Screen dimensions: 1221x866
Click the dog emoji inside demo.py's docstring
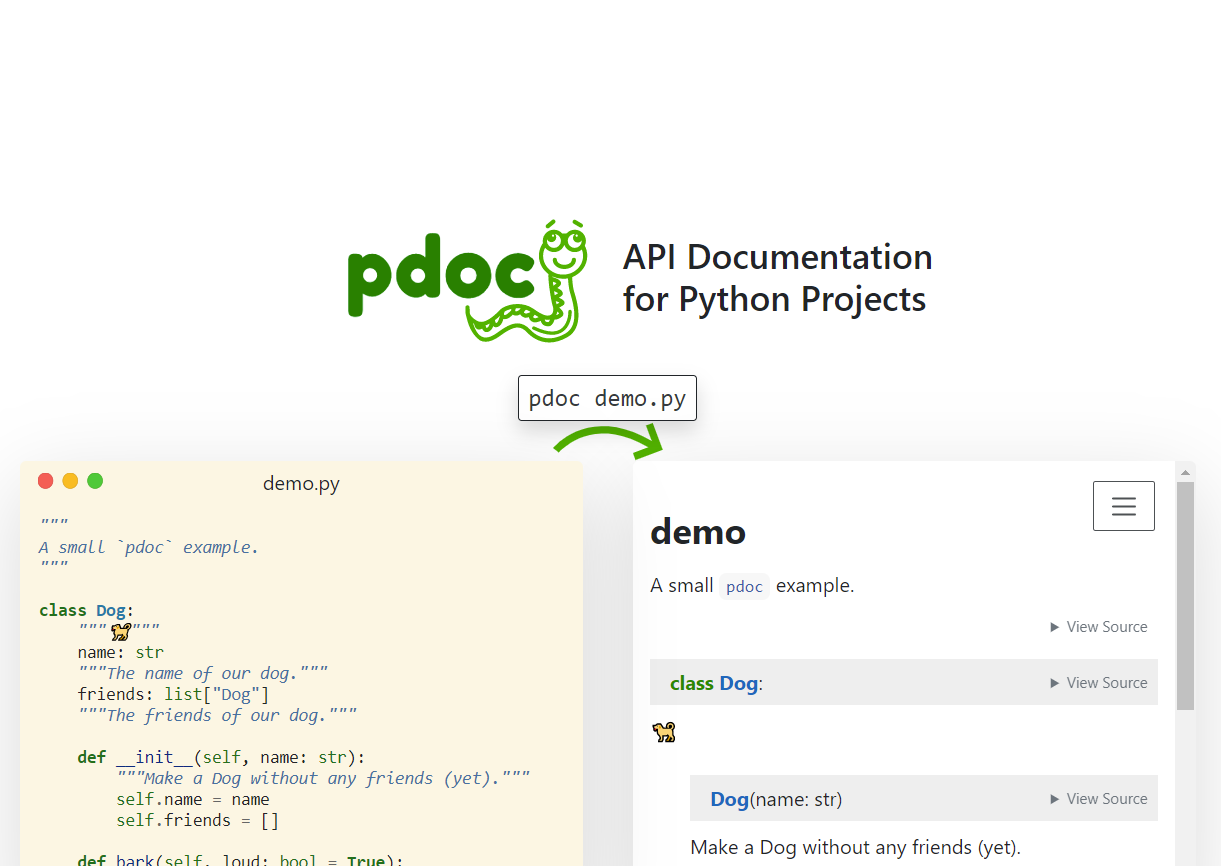120,631
